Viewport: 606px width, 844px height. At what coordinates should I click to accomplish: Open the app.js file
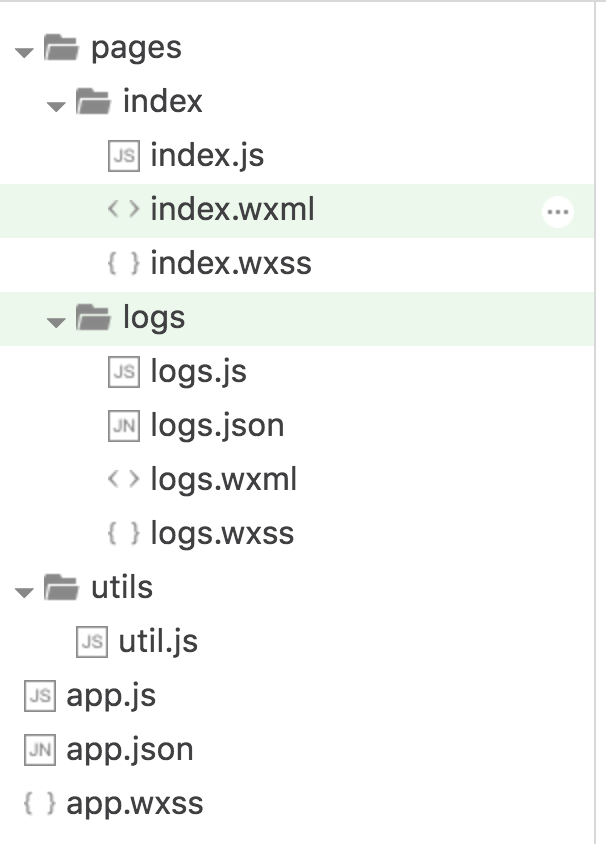click(110, 696)
